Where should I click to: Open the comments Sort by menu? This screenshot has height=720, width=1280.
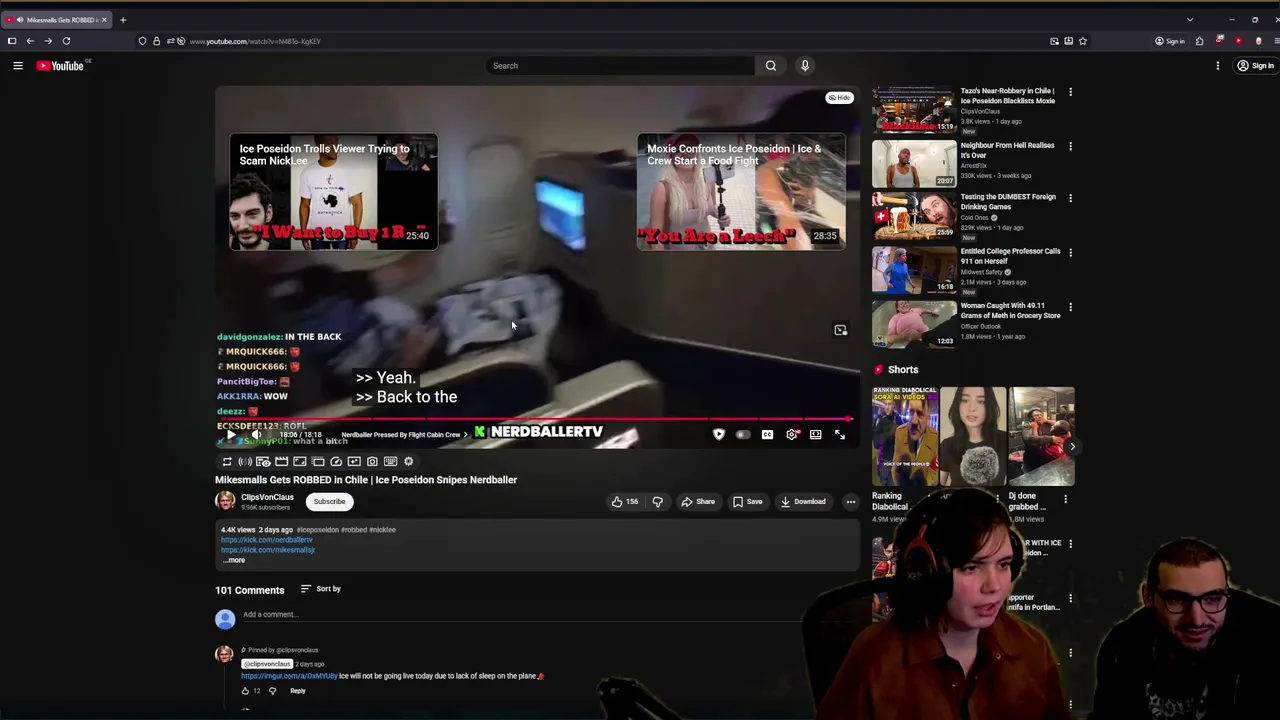point(321,589)
